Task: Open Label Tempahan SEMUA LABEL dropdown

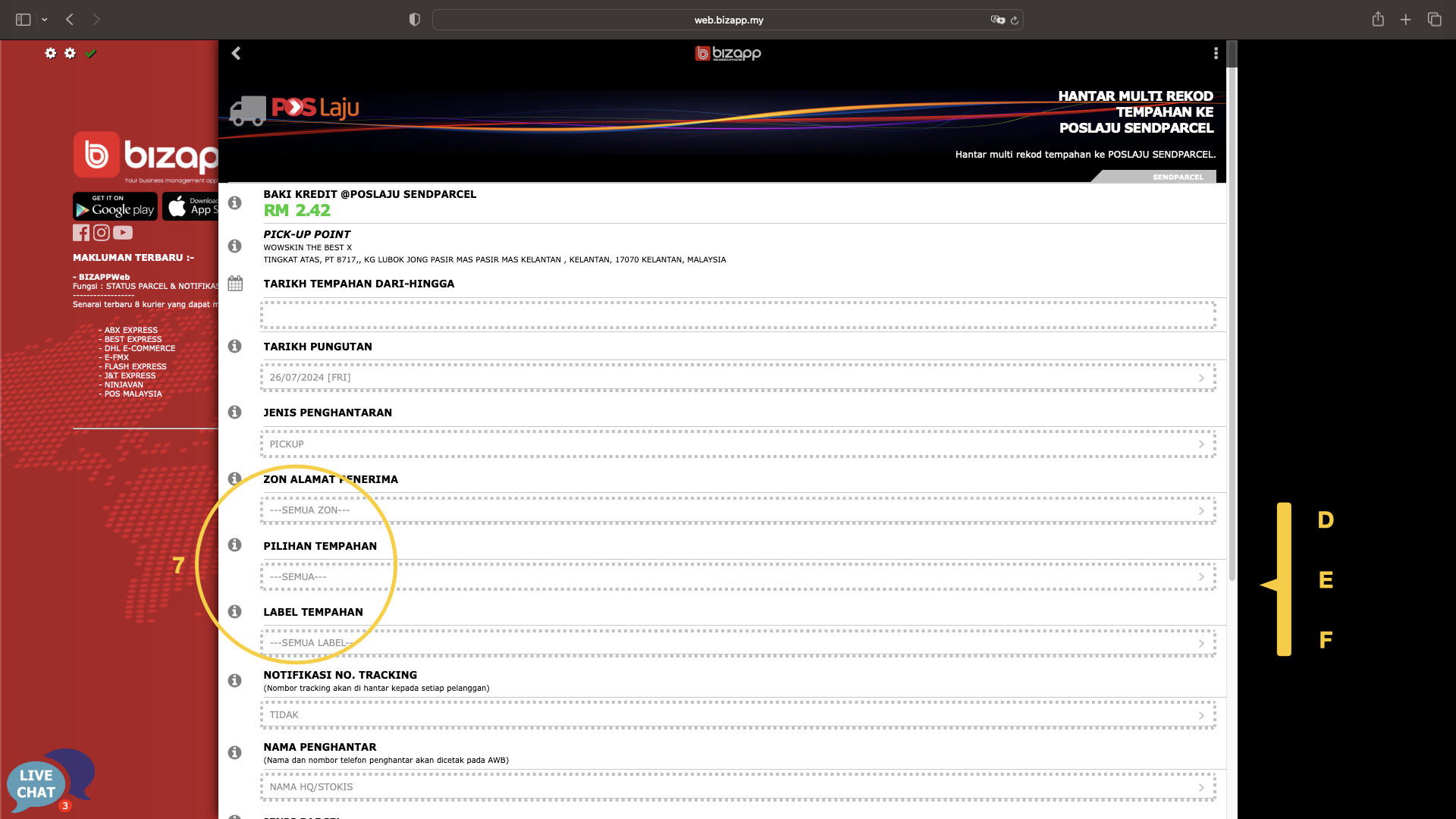Action: (738, 643)
